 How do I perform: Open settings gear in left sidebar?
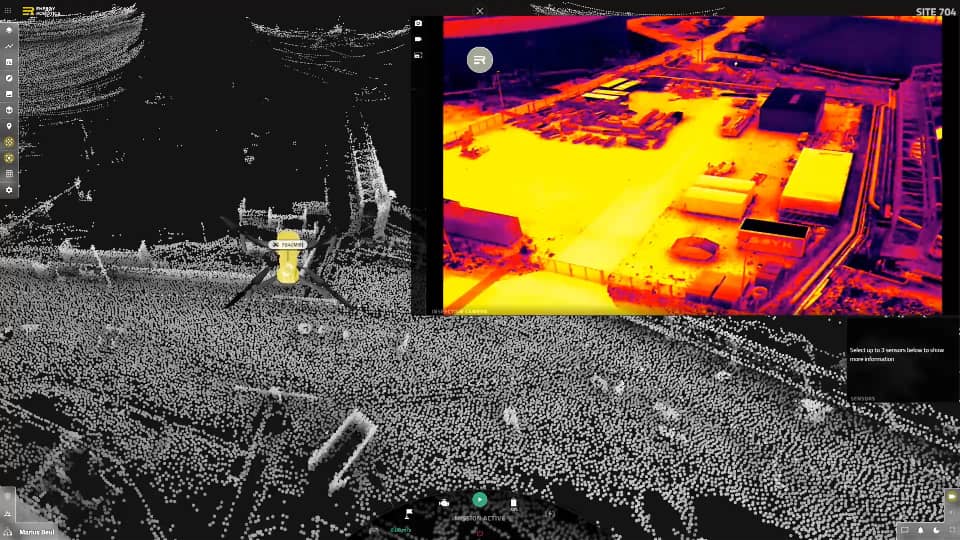point(9,189)
